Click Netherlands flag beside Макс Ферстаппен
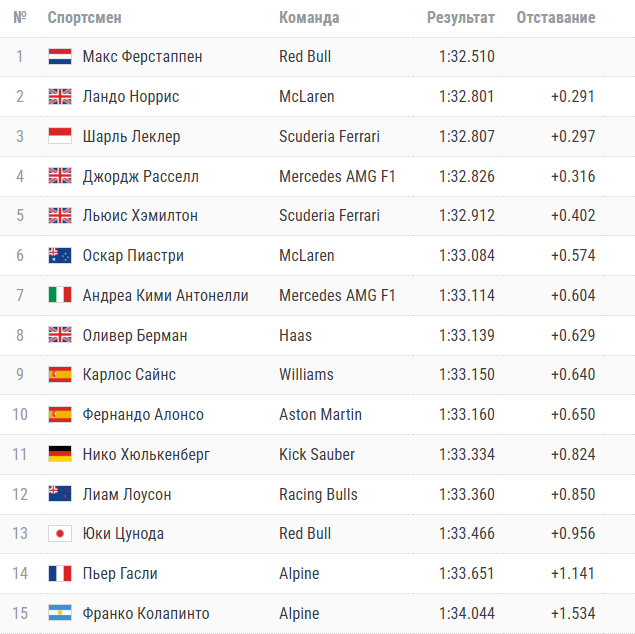 pos(59,57)
